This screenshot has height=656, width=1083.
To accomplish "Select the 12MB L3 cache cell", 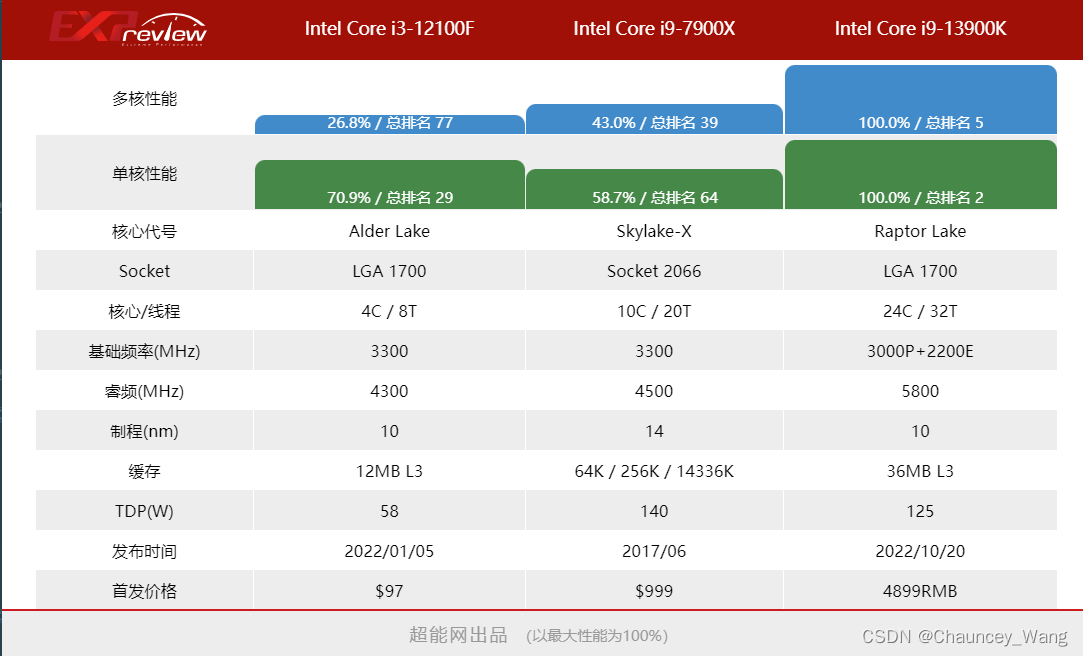I will coord(390,472).
